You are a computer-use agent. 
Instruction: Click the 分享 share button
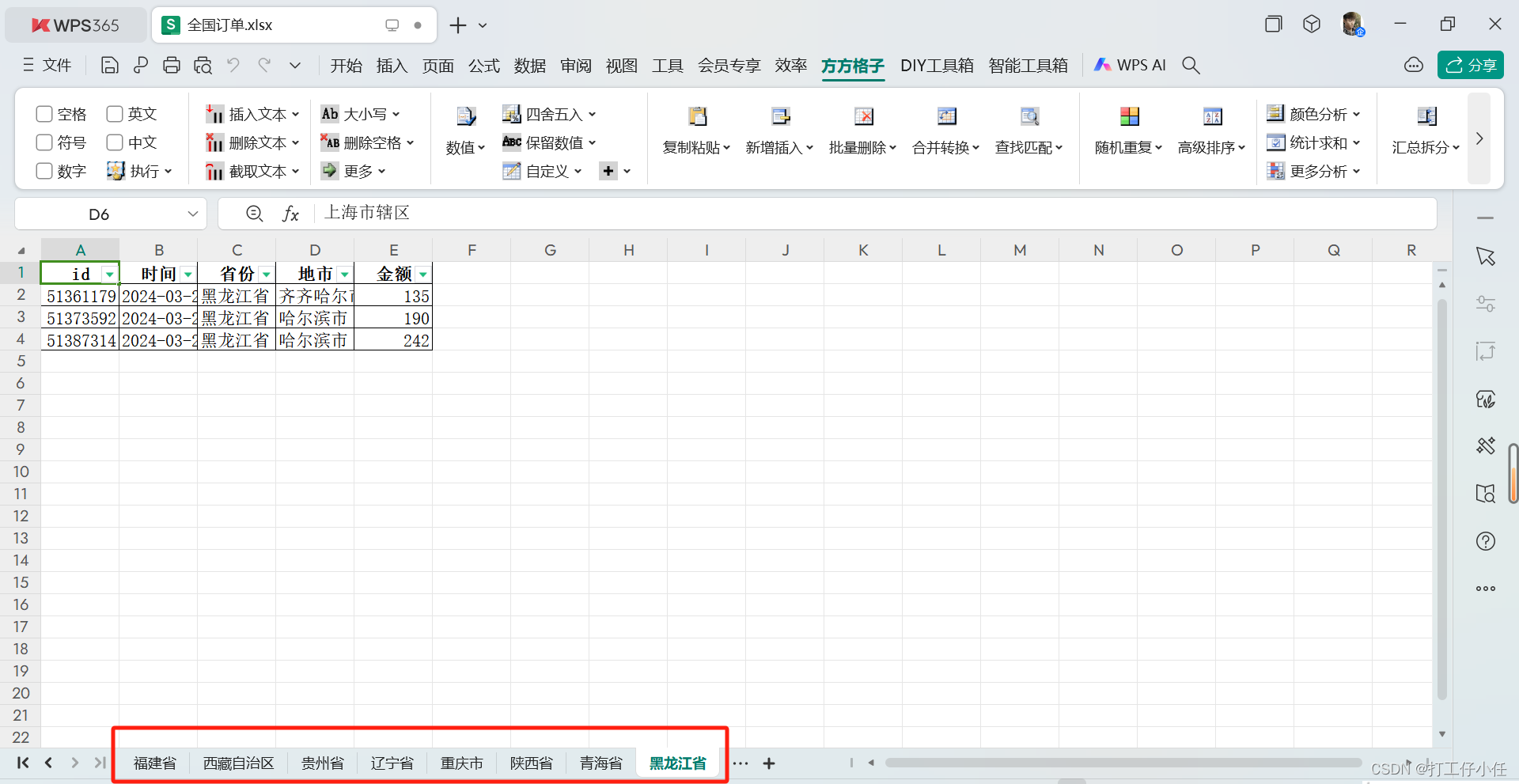point(1470,65)
